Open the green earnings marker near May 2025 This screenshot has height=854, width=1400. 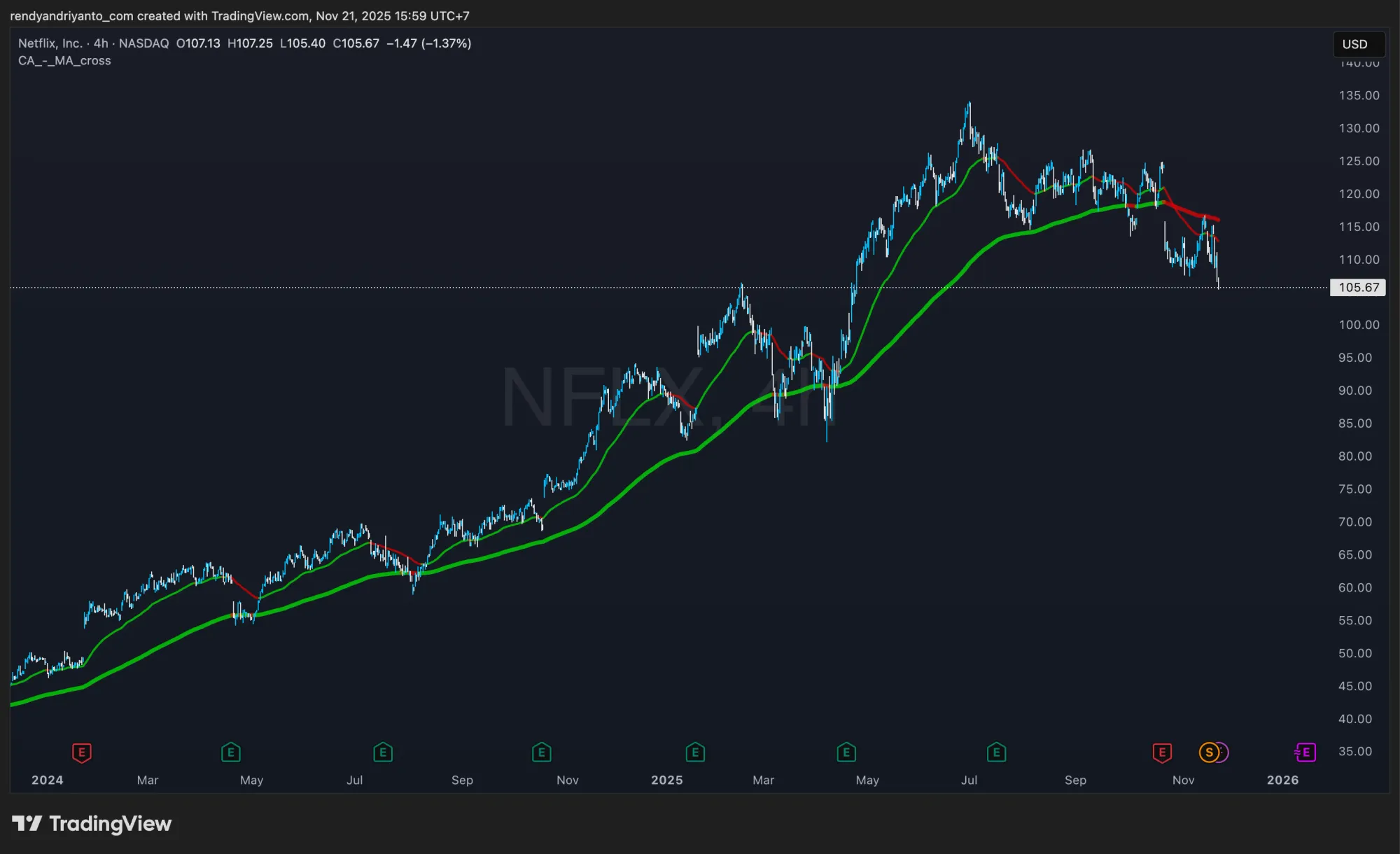tap(846, 752)
